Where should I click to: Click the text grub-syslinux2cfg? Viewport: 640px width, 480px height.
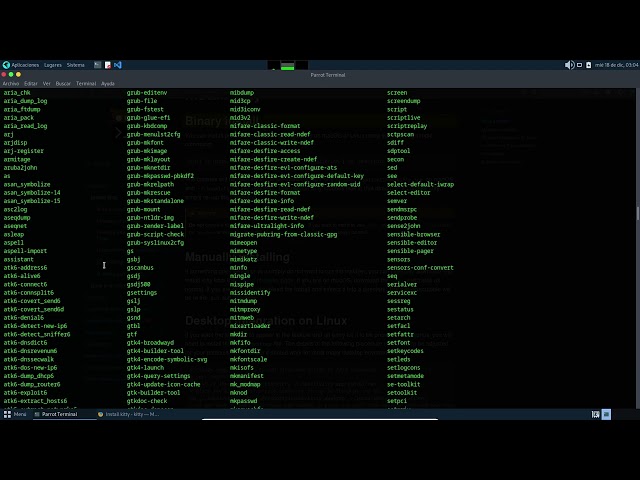(x=155, y=242)
